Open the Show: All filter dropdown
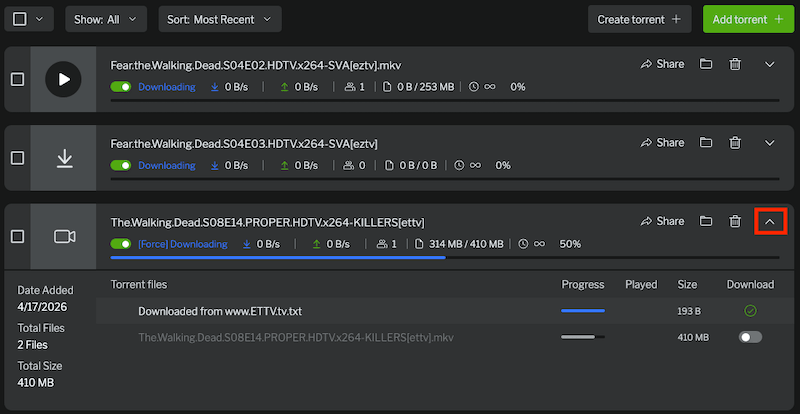 pos(106,19)
